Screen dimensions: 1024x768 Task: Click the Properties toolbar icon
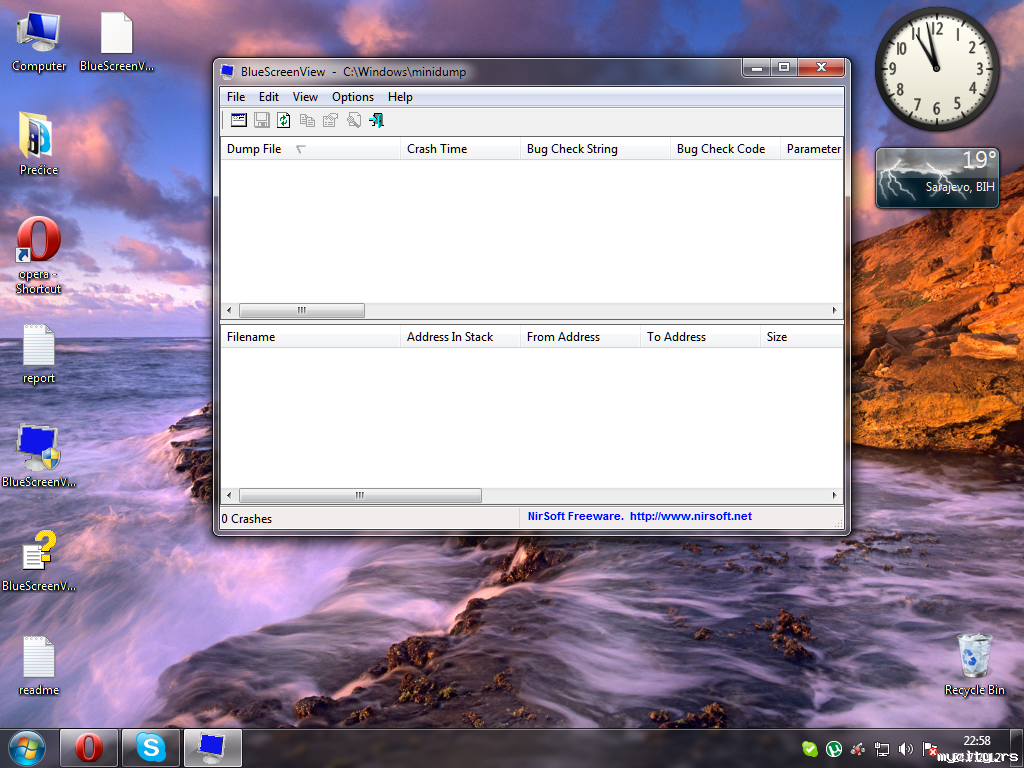point(330,120)
